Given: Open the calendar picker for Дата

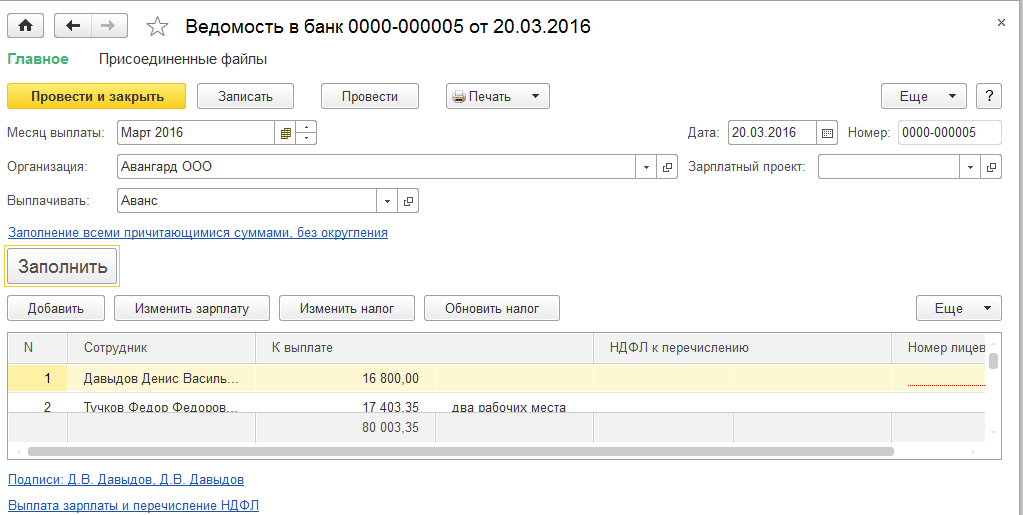Looking at the screenshot, I should 827,132.
